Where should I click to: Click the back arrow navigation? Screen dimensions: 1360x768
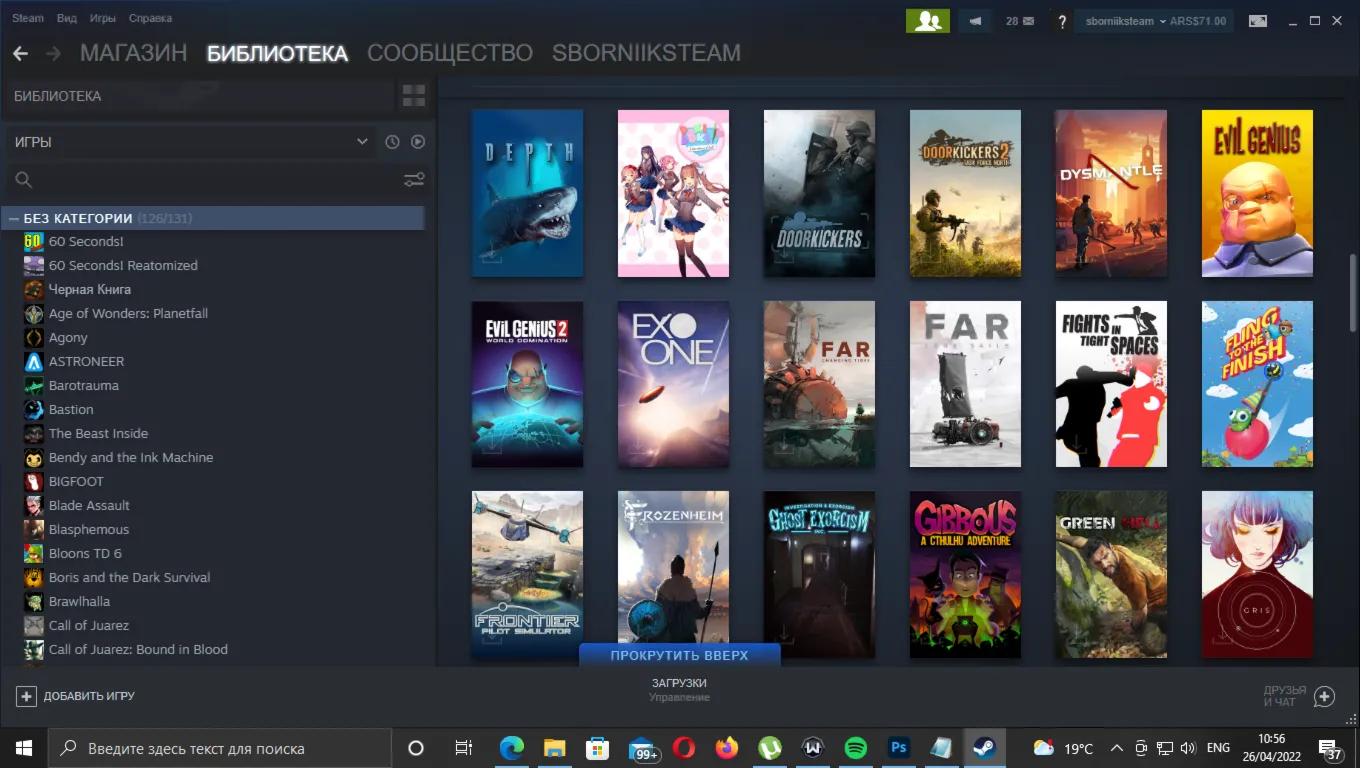tap(20, 53)
